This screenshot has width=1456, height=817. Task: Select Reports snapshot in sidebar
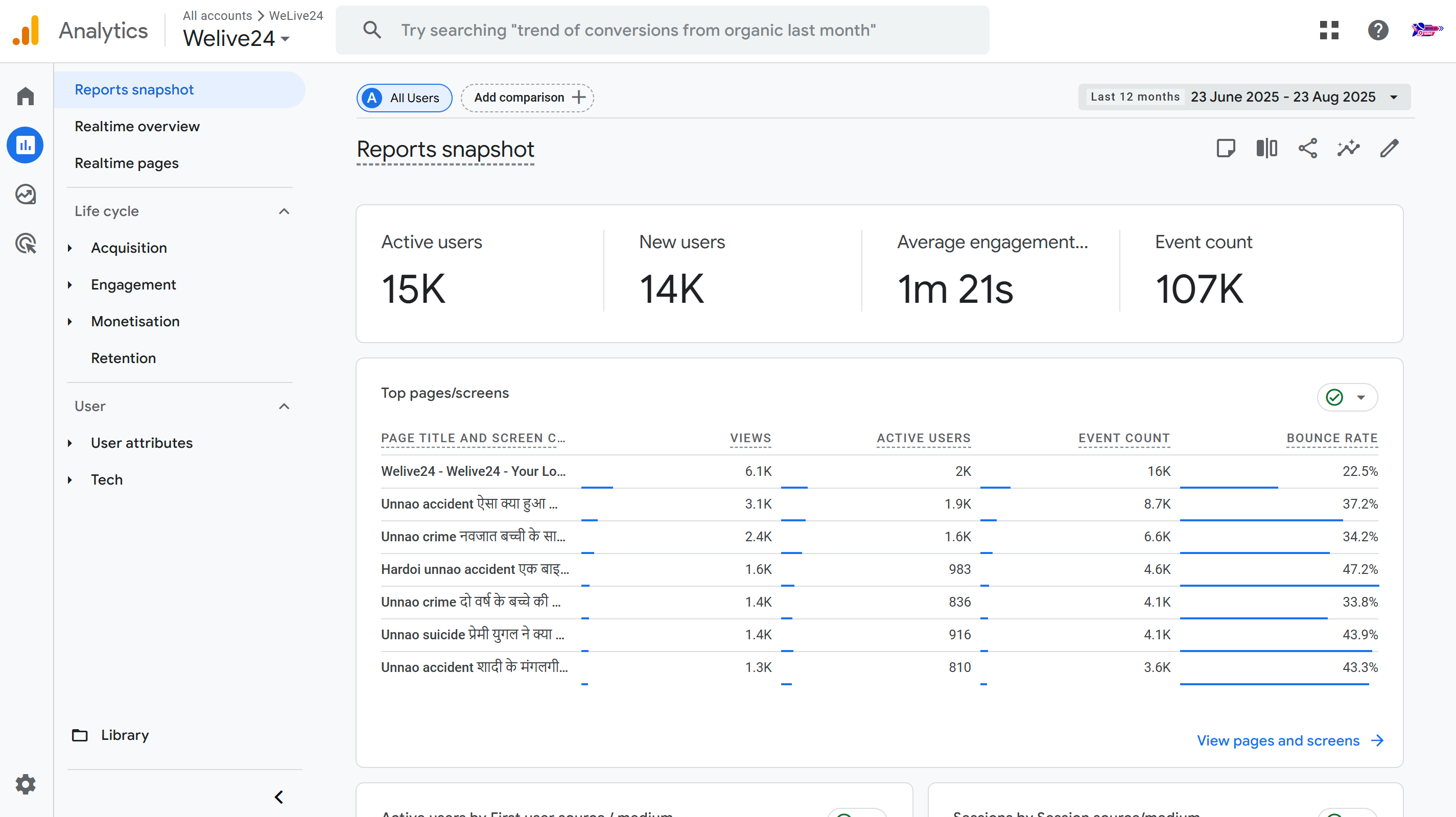(180, 90)
